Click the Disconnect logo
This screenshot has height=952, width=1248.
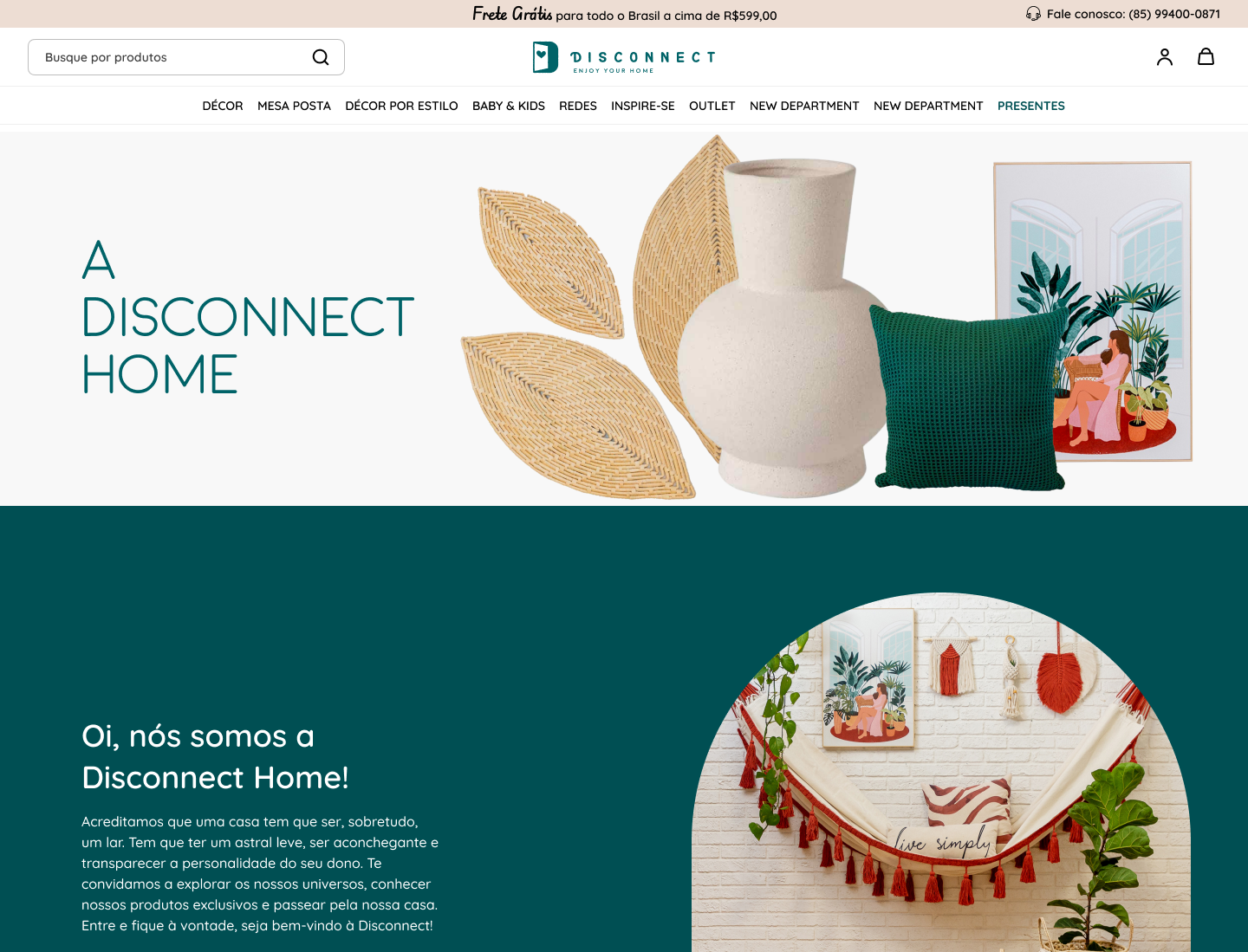pos(624,57)
